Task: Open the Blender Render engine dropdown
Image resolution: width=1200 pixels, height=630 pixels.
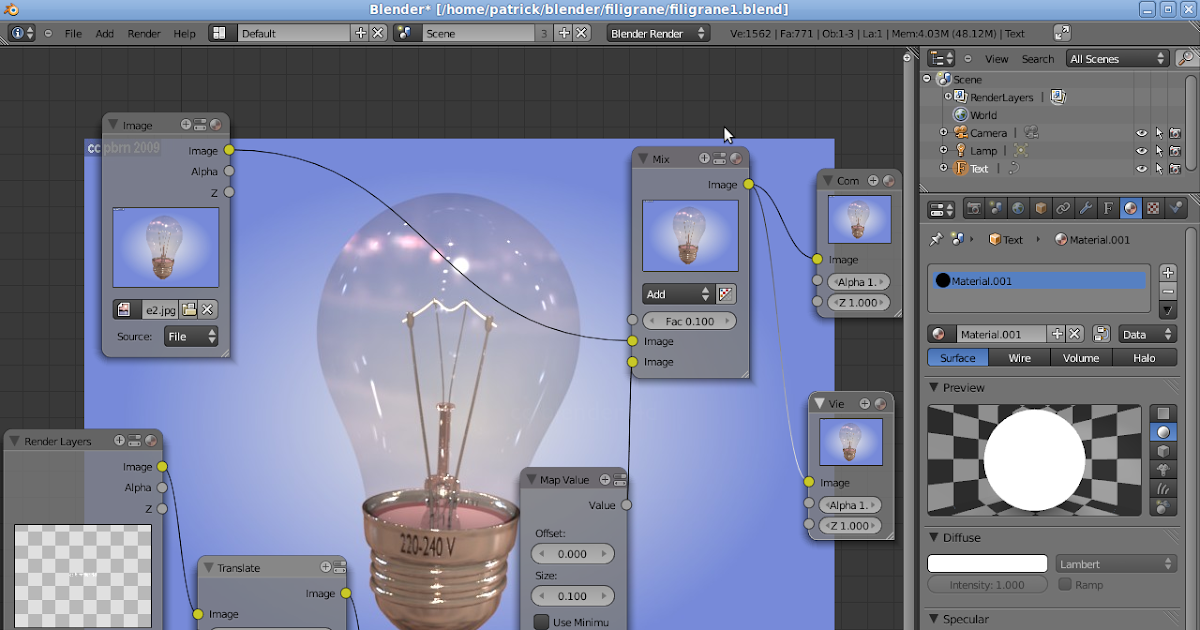Action: pyautogui.click(x=659, y=33)
